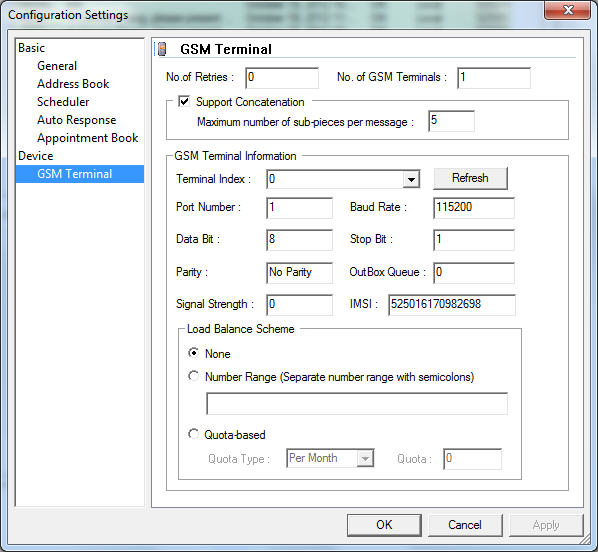Select the GSM Terminal tree item
Screen dimensions: 598x552
click(x=80, y=174)
